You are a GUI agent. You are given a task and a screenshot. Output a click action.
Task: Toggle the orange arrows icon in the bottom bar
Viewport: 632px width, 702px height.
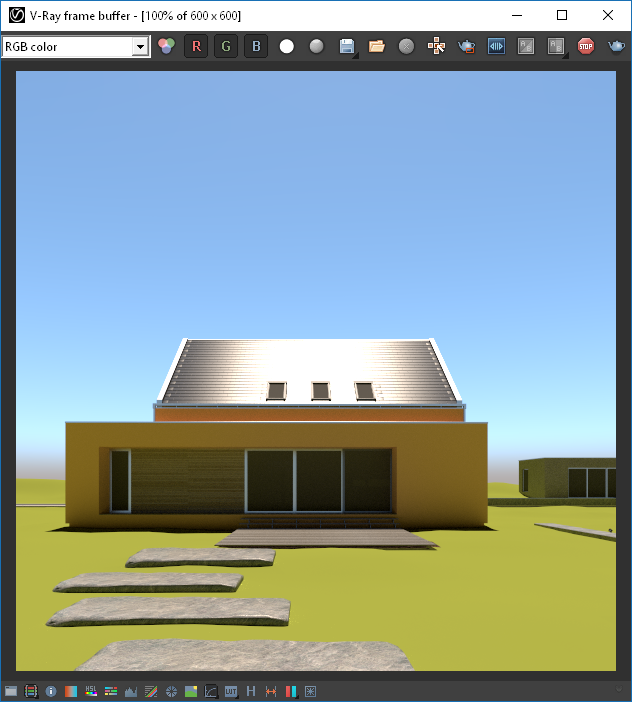(x=271, y=691)
